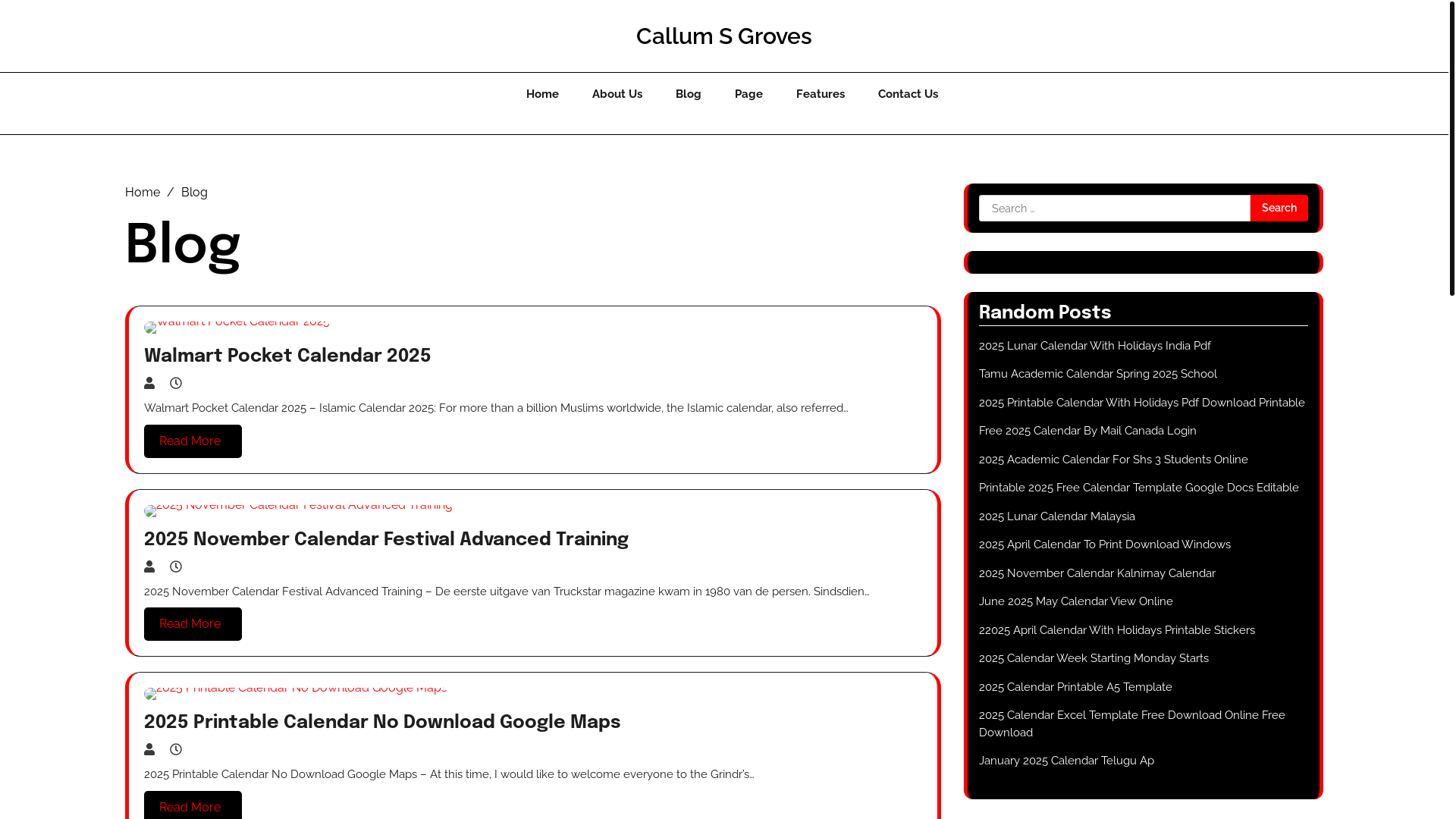The height and width of the screenshot is (819, 1456).
Task: Click the clock icon under 2025 November Calendar Festival post
Action: (x=176, y=566)
